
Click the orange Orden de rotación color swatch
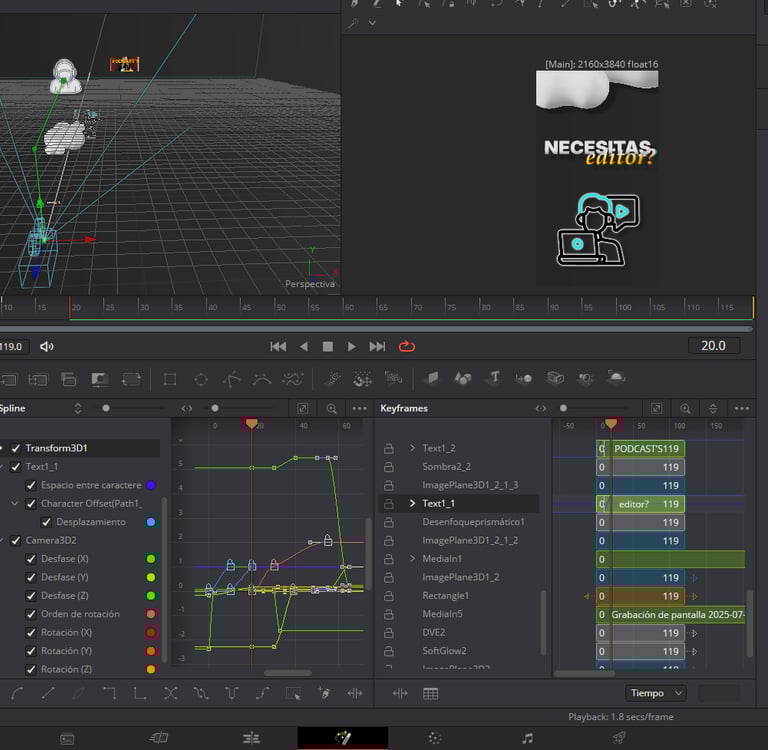coord(150,614)
